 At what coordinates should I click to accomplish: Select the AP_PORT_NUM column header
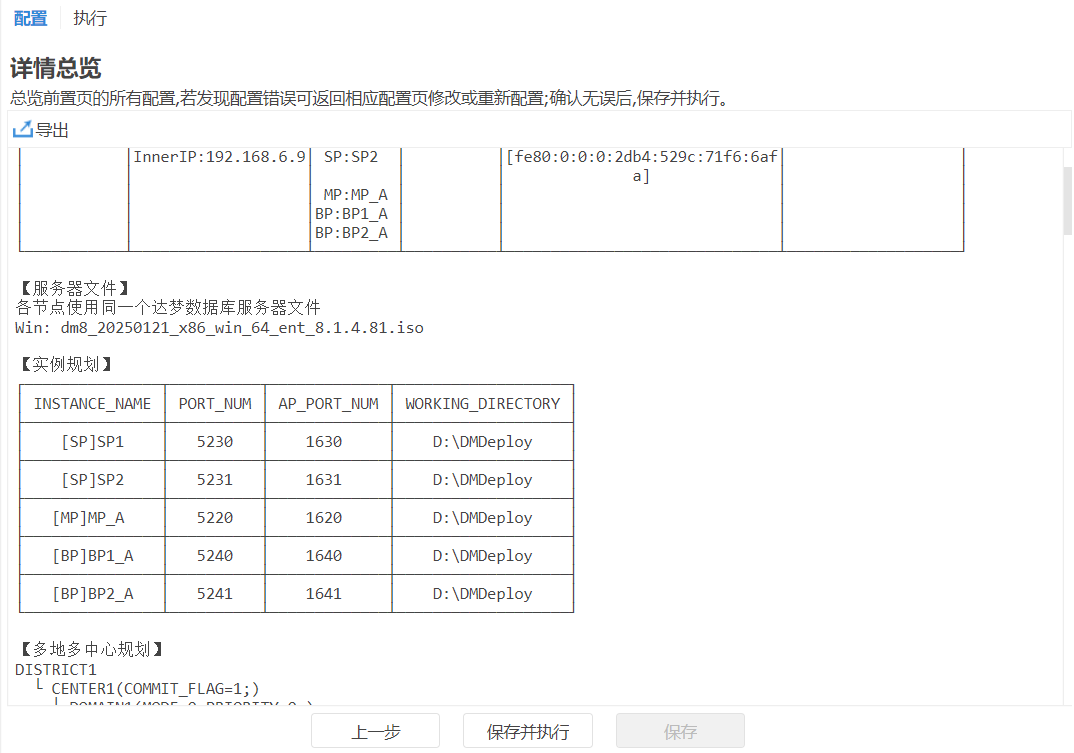[x=328, y=404]
